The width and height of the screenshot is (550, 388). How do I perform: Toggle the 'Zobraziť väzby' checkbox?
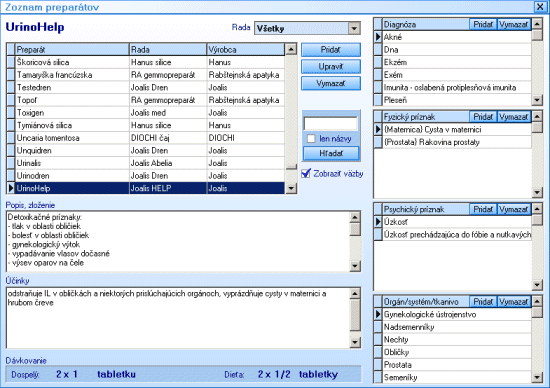306,173
